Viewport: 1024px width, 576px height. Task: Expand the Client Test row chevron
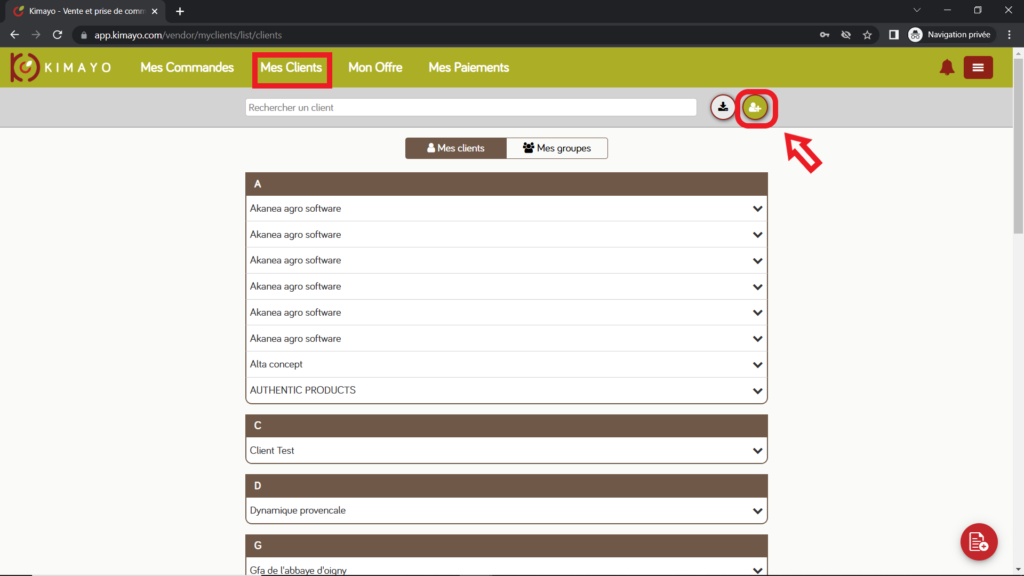757,451
